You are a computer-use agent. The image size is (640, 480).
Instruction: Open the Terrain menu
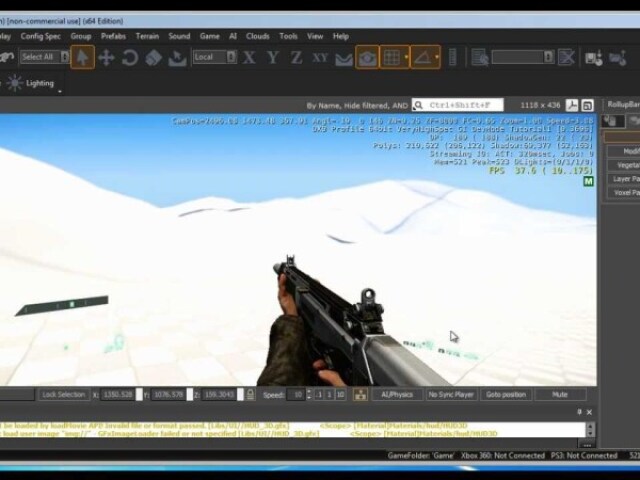point(147,36)
